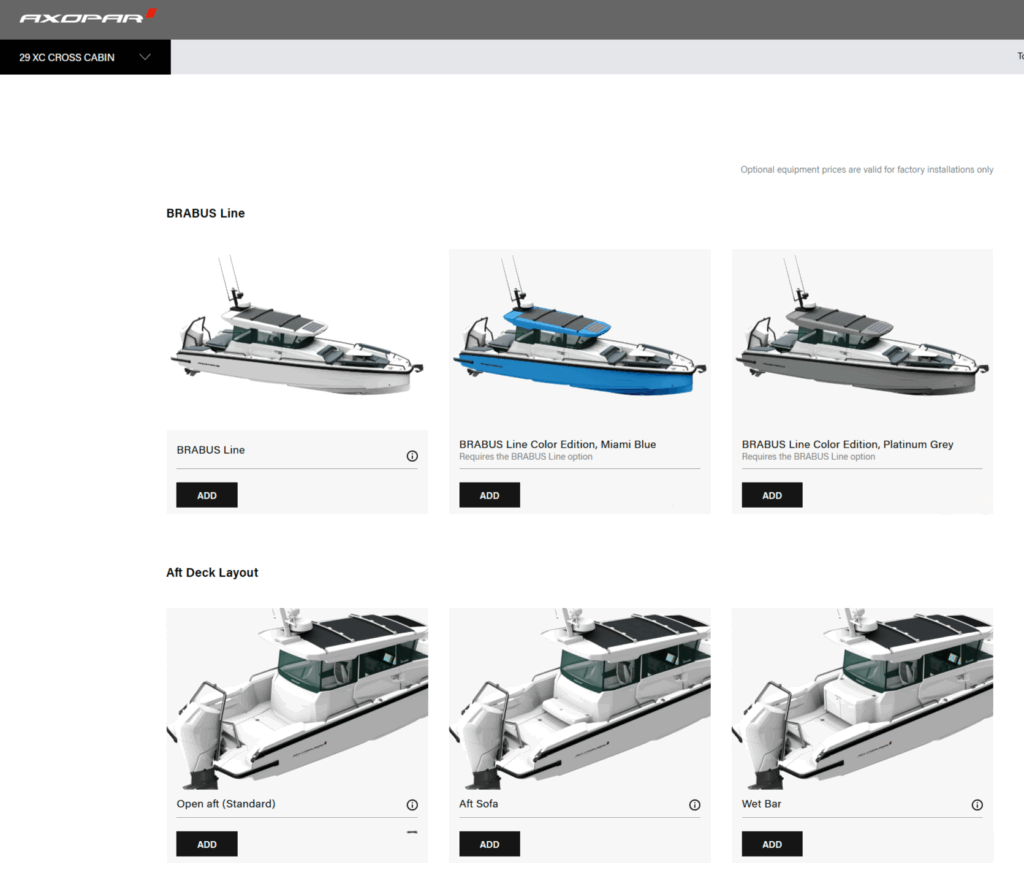Add the Aft Sofa layout
Viewport: 1024px width, 878px height.
coord(489,844)
